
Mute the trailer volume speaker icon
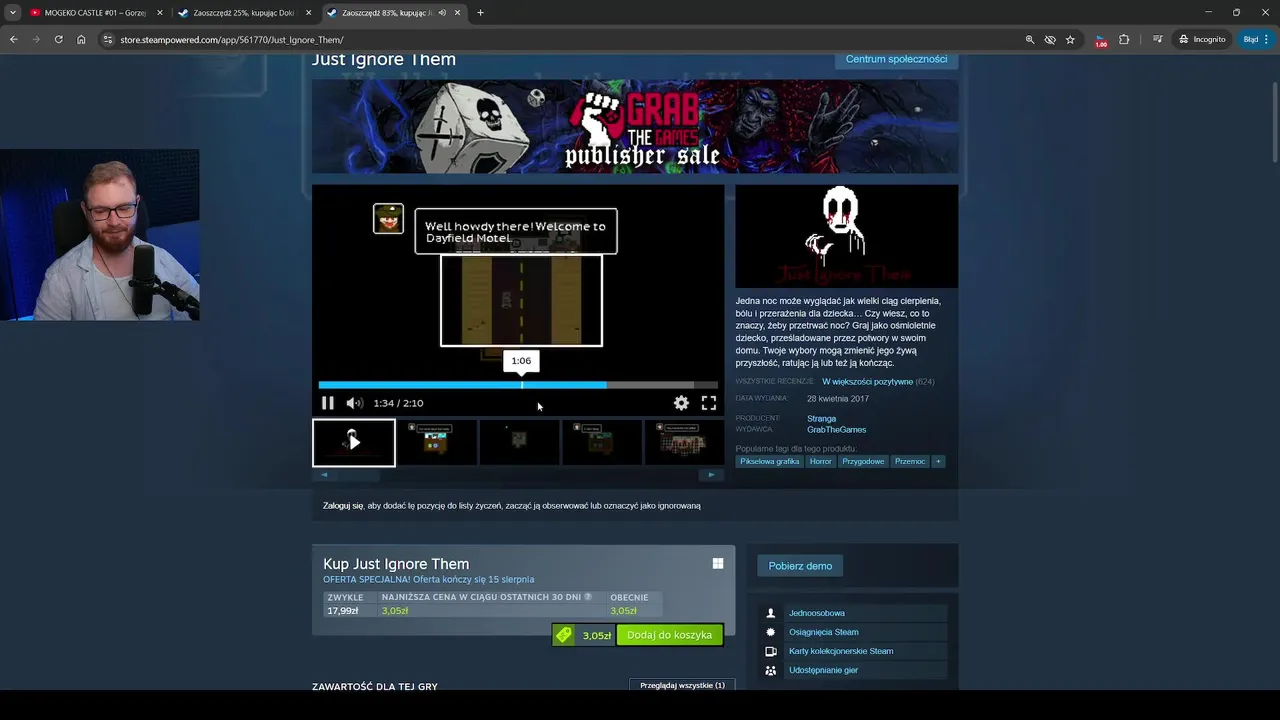tap(354, 403)
